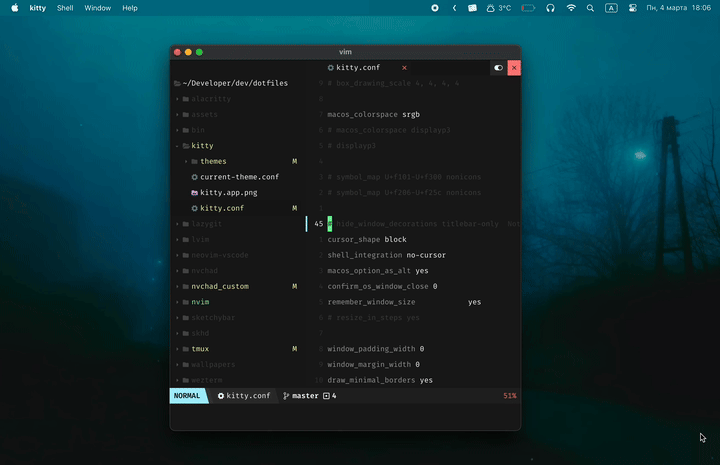Expand the assets folder chevron
720x465 pixels.
tap(177, 114)
